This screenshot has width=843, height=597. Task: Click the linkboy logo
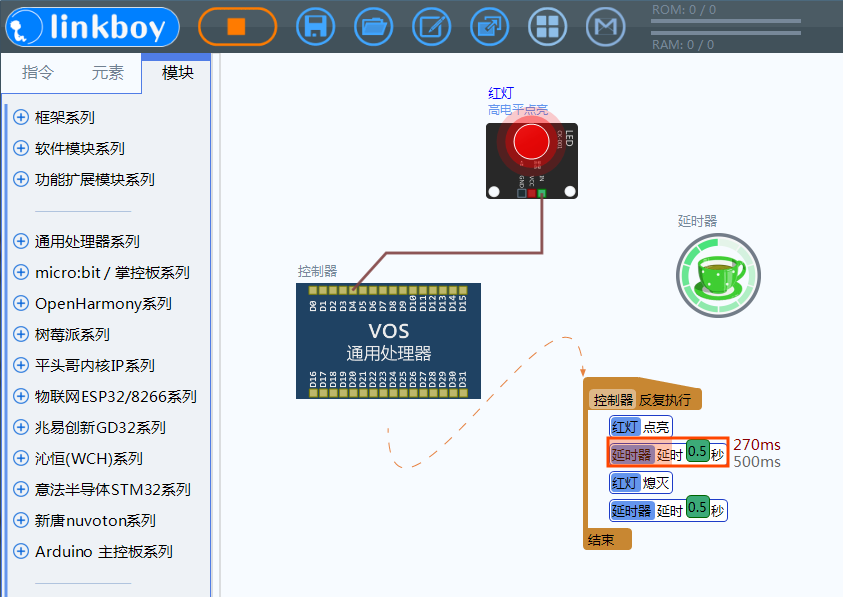92,27
